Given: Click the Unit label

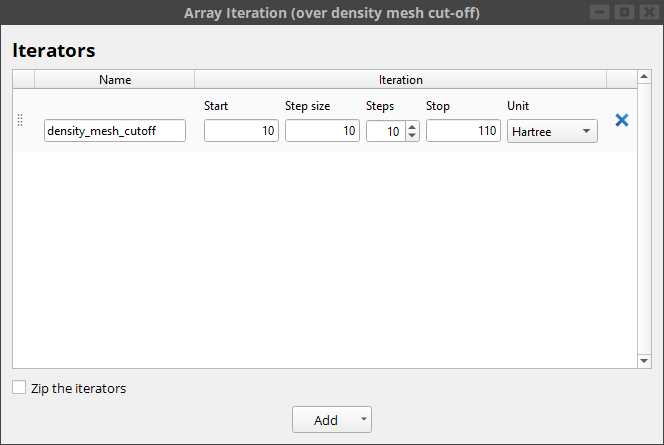Looking at the screenshot, I should (518, 106).
